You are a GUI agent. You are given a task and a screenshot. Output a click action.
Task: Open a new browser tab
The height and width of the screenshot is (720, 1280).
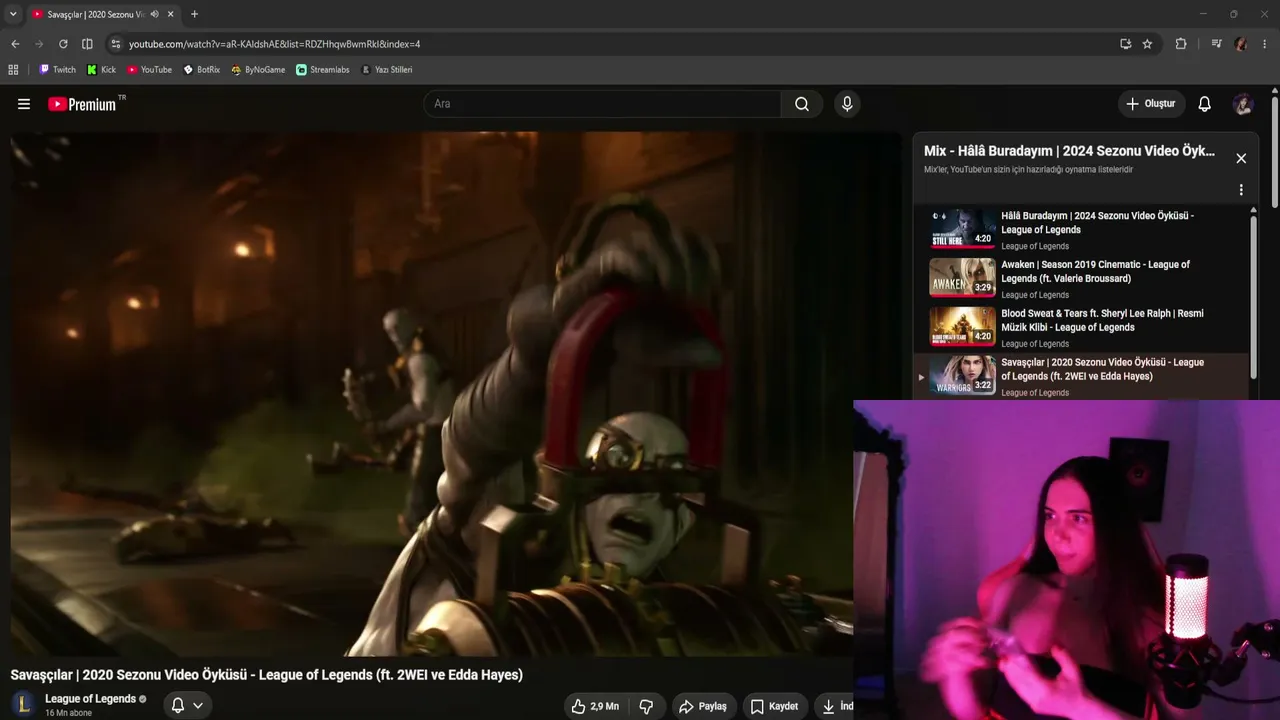click(194, 14)
